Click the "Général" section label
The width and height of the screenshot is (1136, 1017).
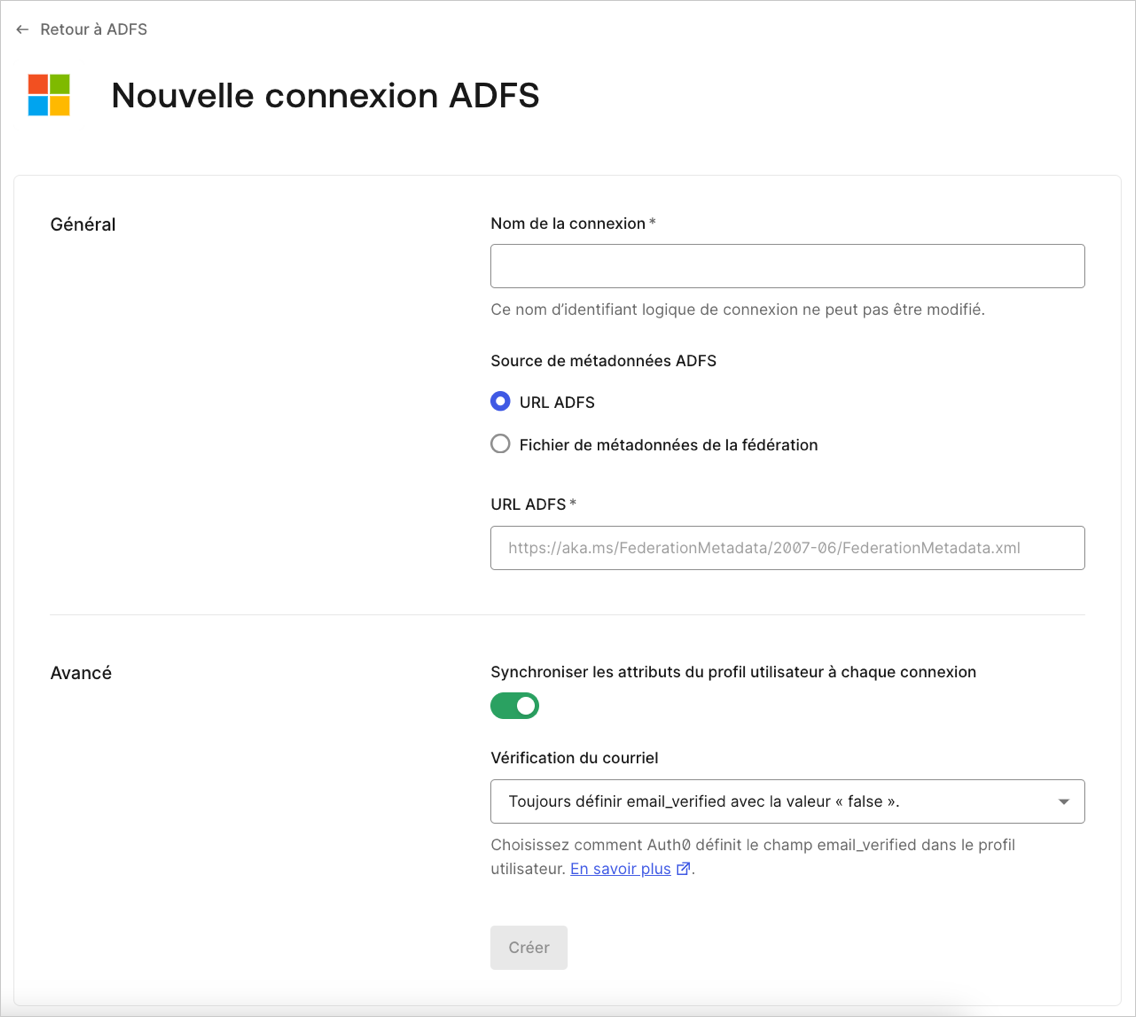coord(83,224)
